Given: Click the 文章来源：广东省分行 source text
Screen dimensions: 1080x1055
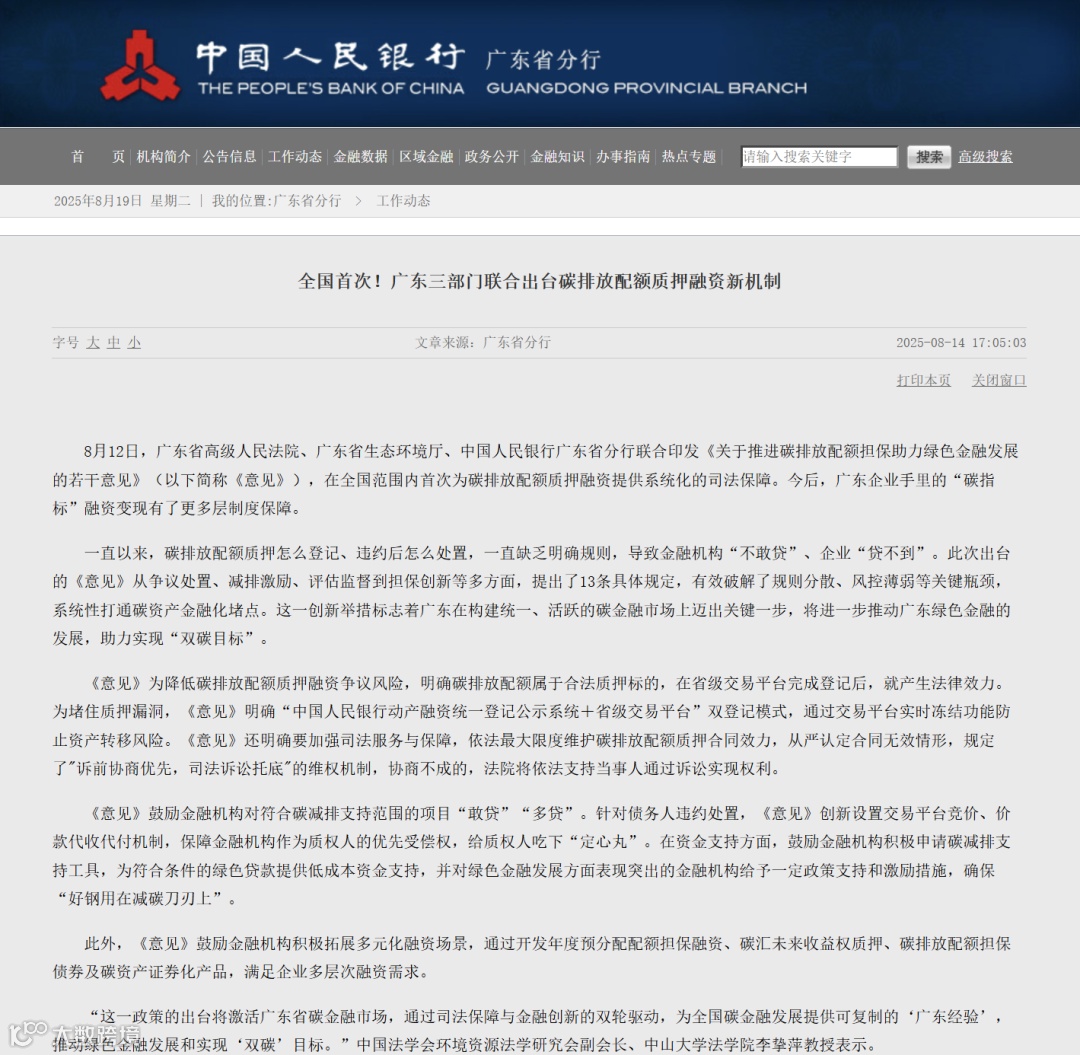Looking at the screenshot, I should [x=483, y=342].
